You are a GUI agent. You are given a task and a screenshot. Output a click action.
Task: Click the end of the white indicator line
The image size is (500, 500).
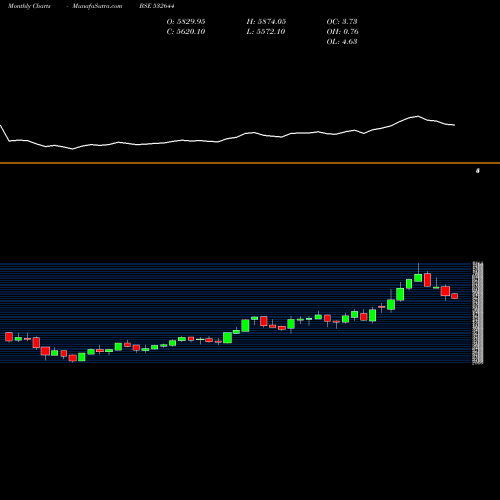tap(454, 125)
